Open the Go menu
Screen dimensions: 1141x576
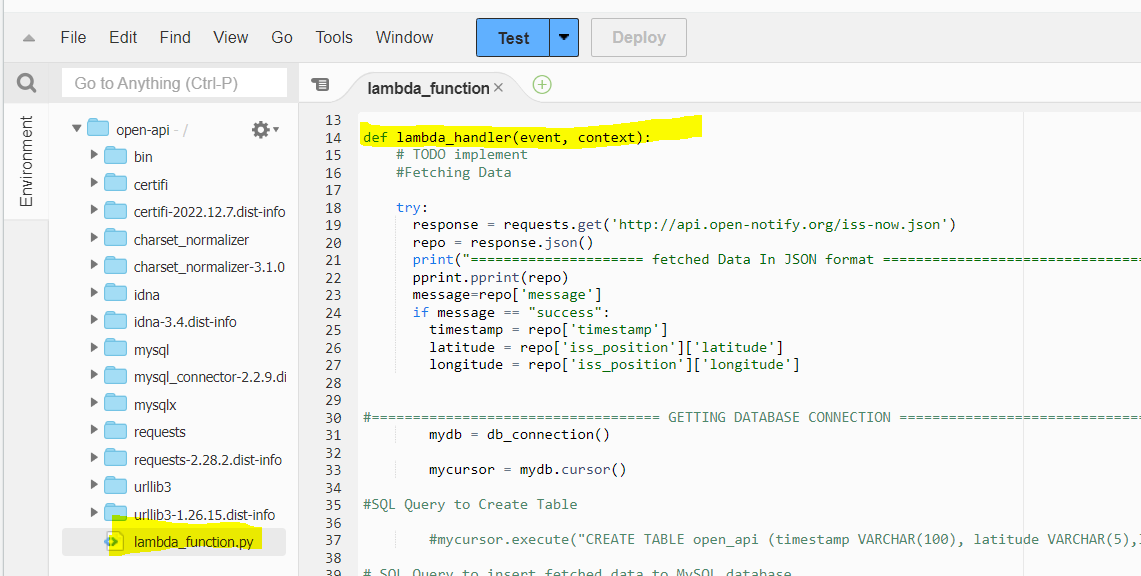point(282,38)
